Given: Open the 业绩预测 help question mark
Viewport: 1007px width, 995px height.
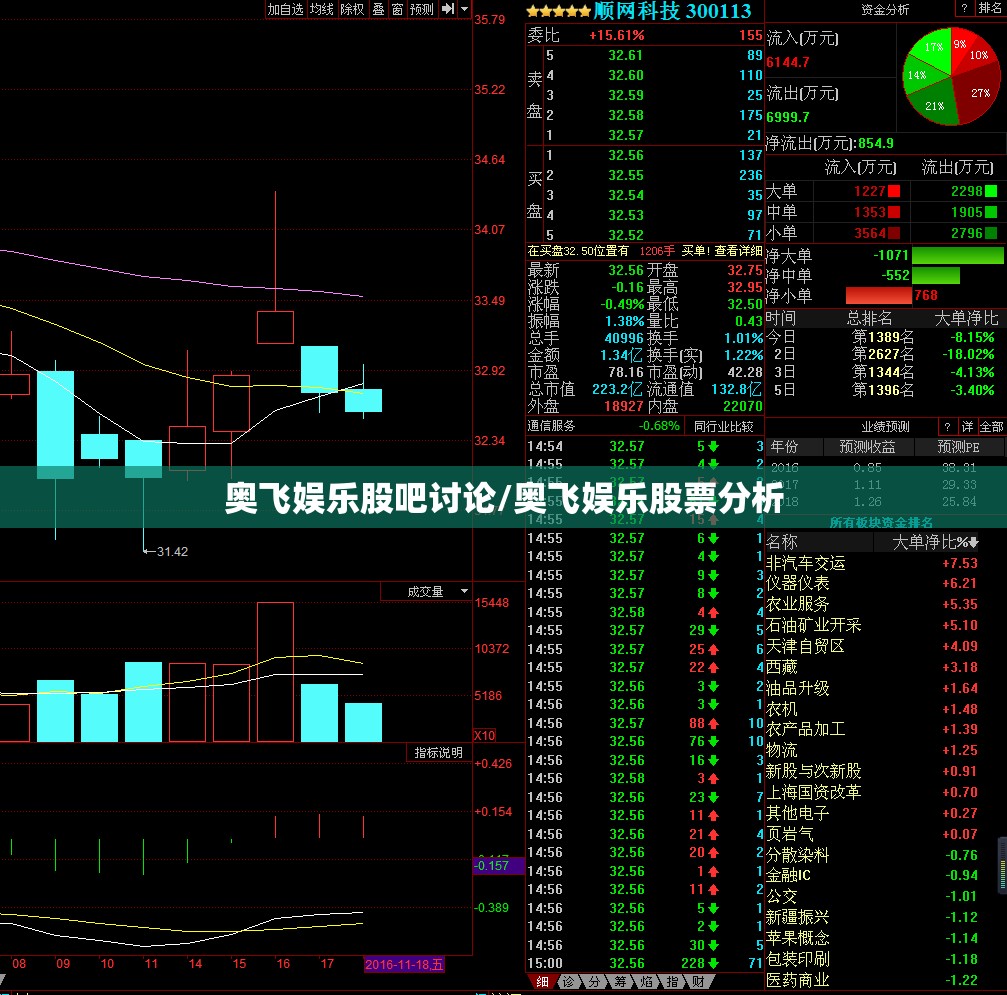Looking at the screenshot, I should [947, 427].
